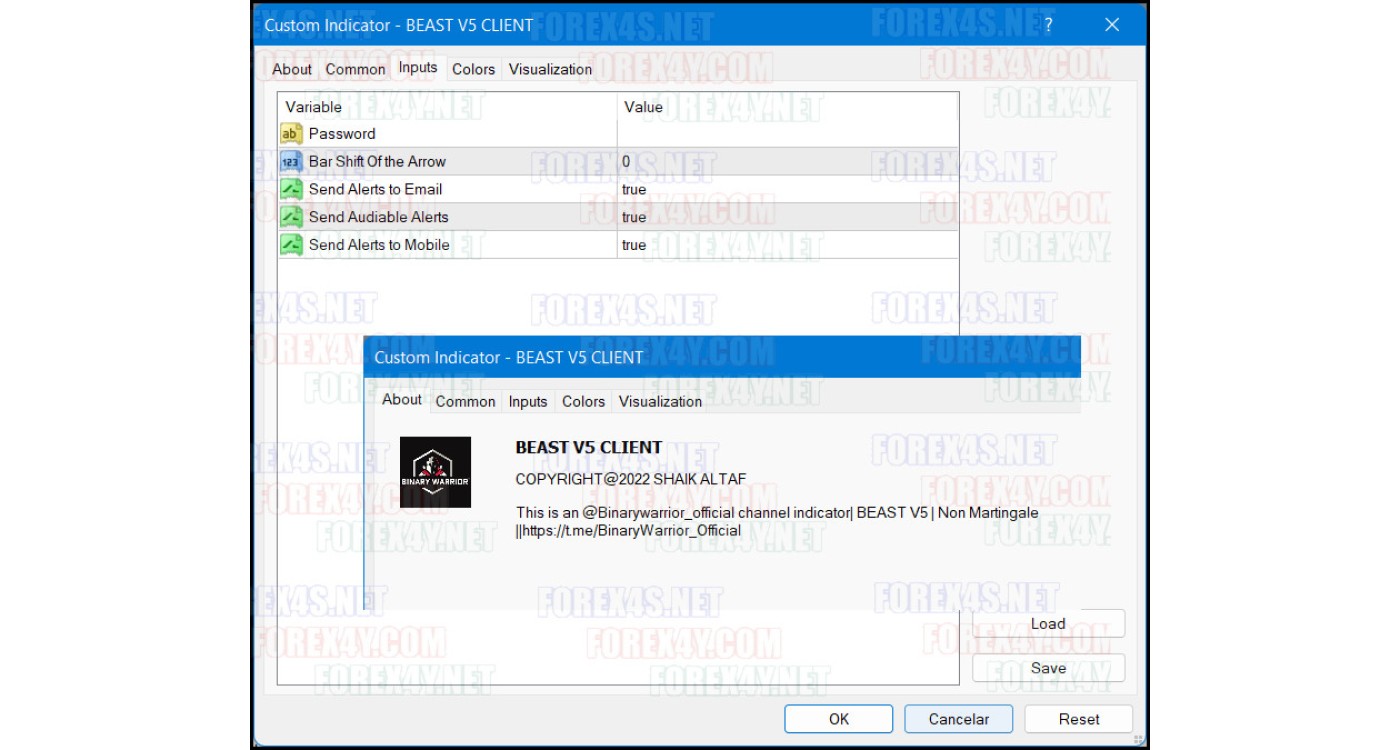Image resolution: width=1400 pixels, height=750 pixels.
Task: Open the Colors tab in main dialog
Action: click(x=473, y=69)
